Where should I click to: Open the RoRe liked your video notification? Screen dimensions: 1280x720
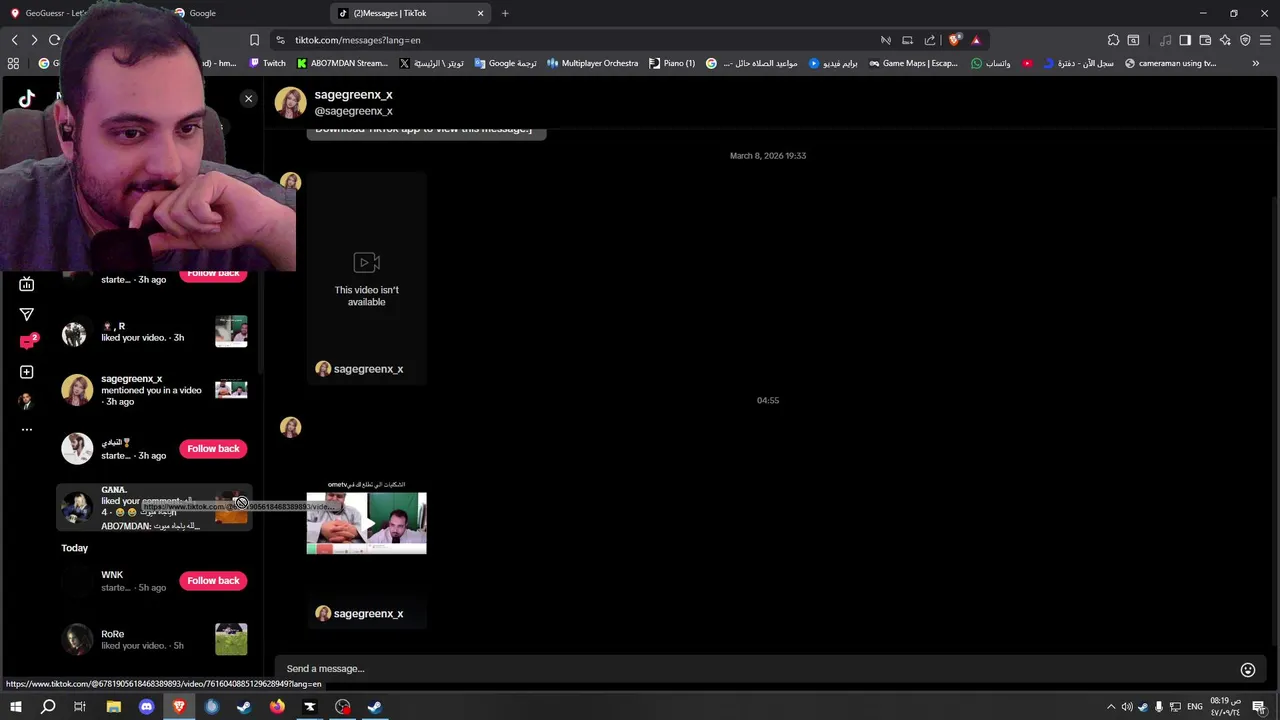coord(155,640)
